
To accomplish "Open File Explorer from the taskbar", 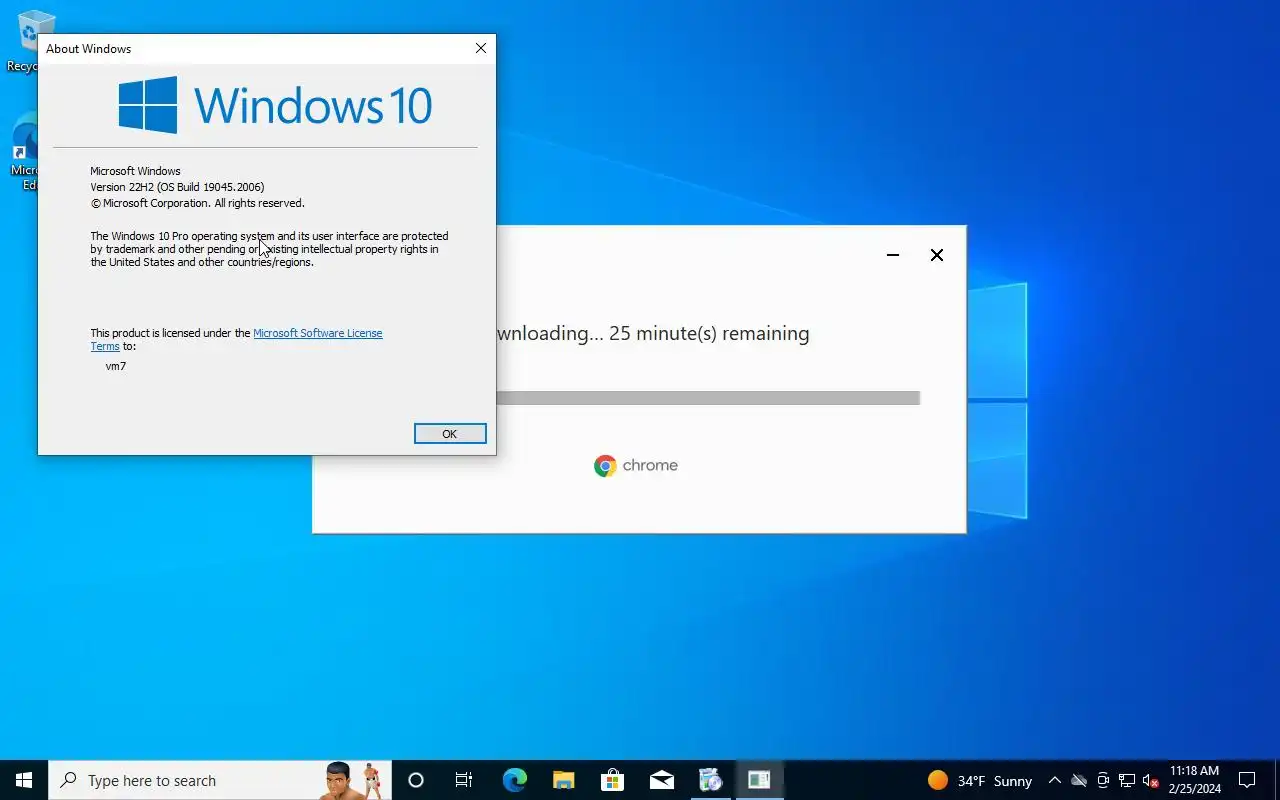I will pos(564,780).
